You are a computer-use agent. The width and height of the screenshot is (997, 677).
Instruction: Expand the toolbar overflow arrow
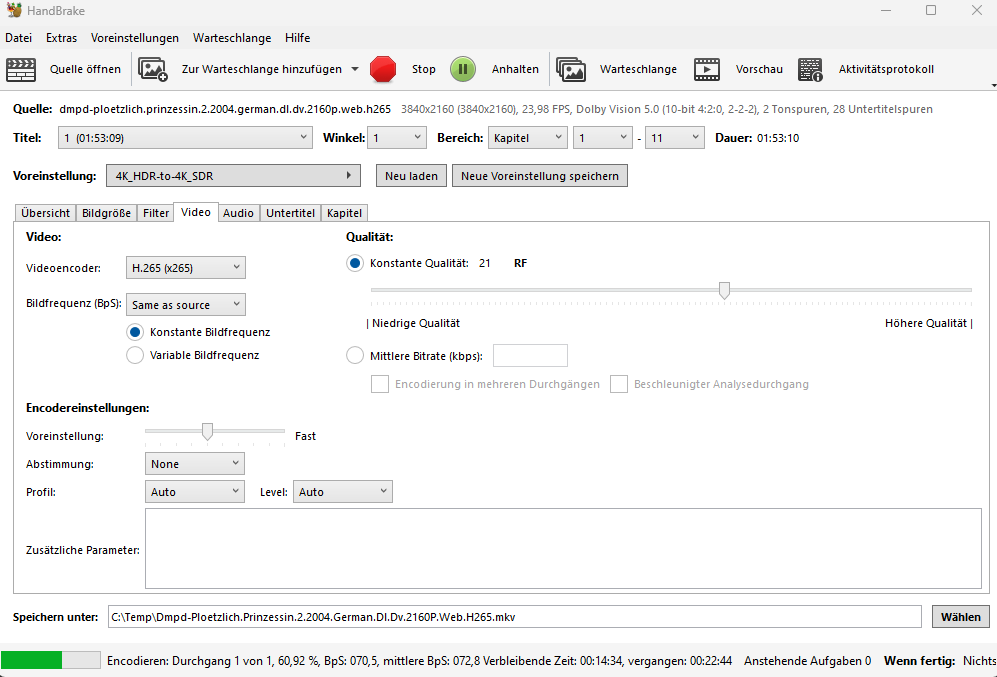pos(993,85)
